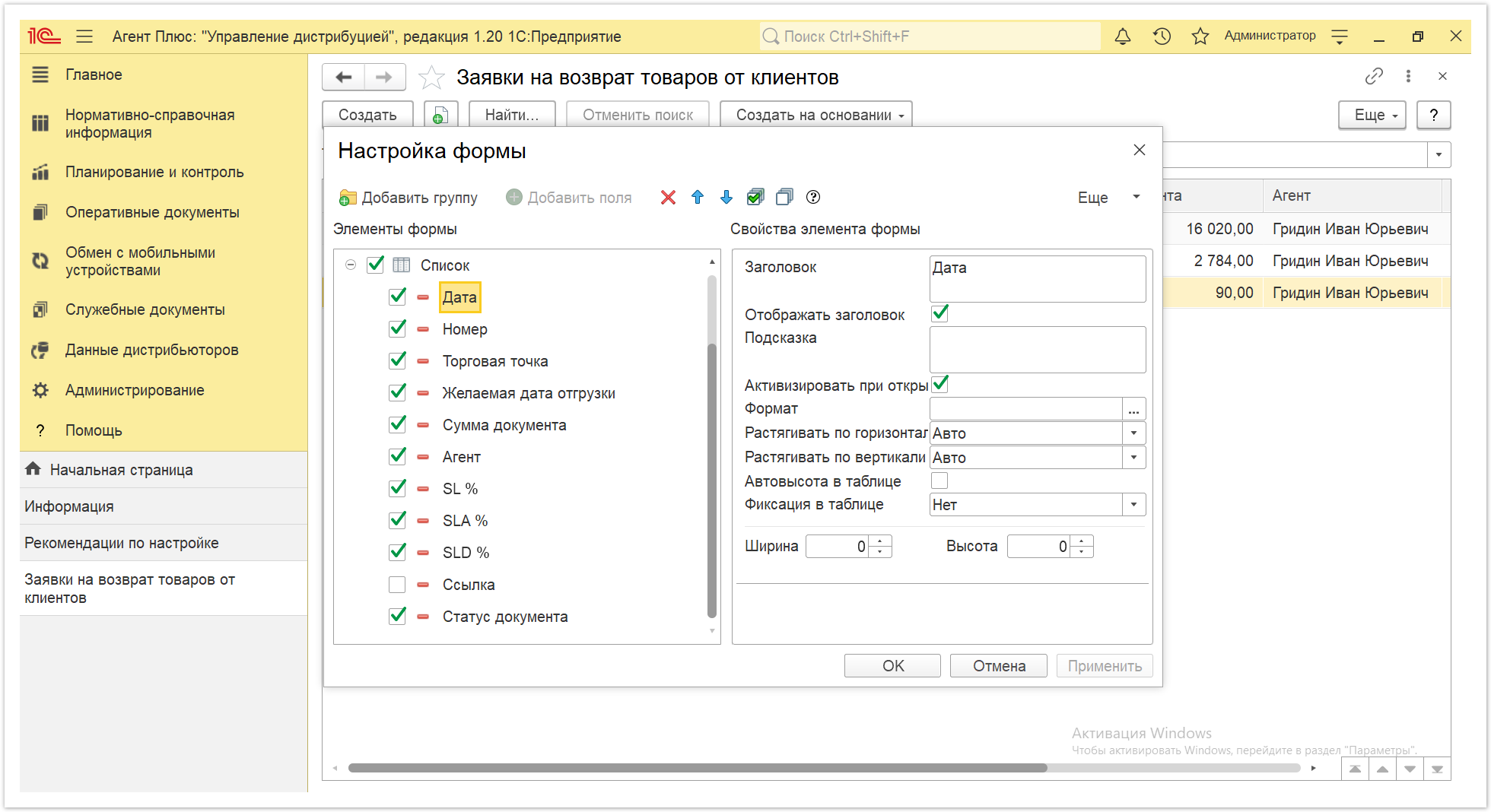Click Служебные документы sidebar icon
This screenshot has width=1491, height=812.
[40, 309]
